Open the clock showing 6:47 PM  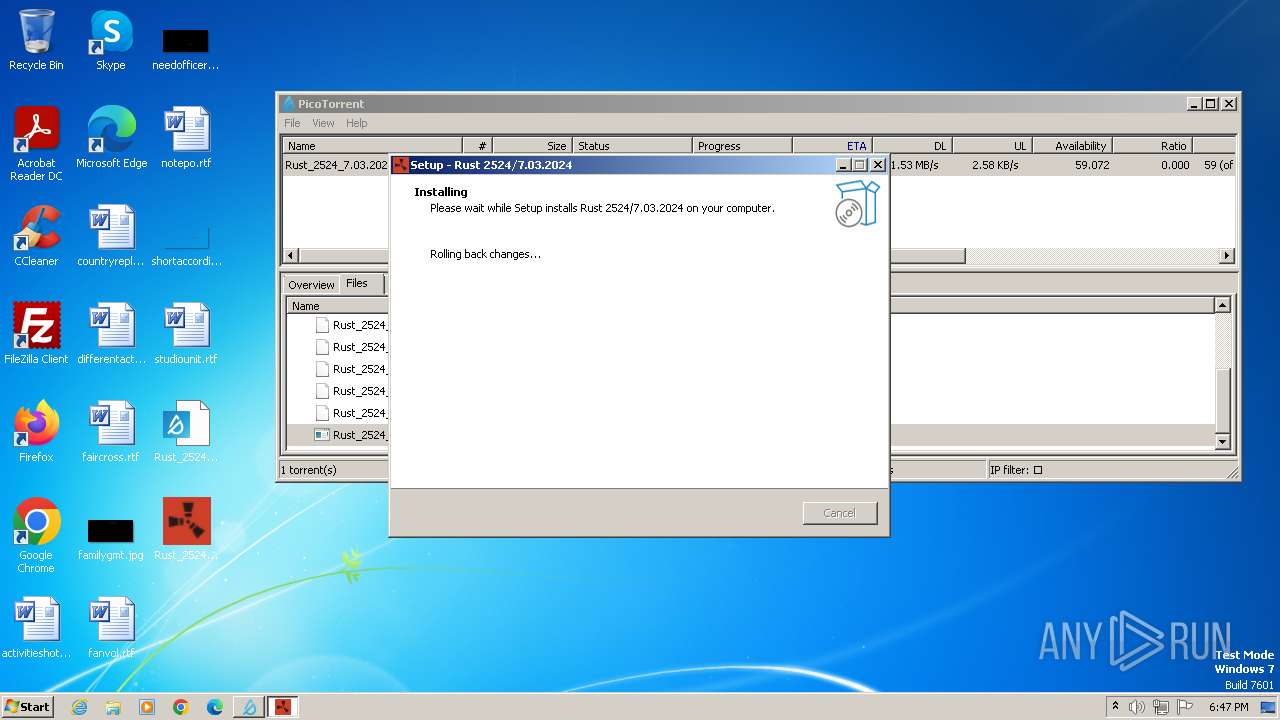tap(1228, 707)
